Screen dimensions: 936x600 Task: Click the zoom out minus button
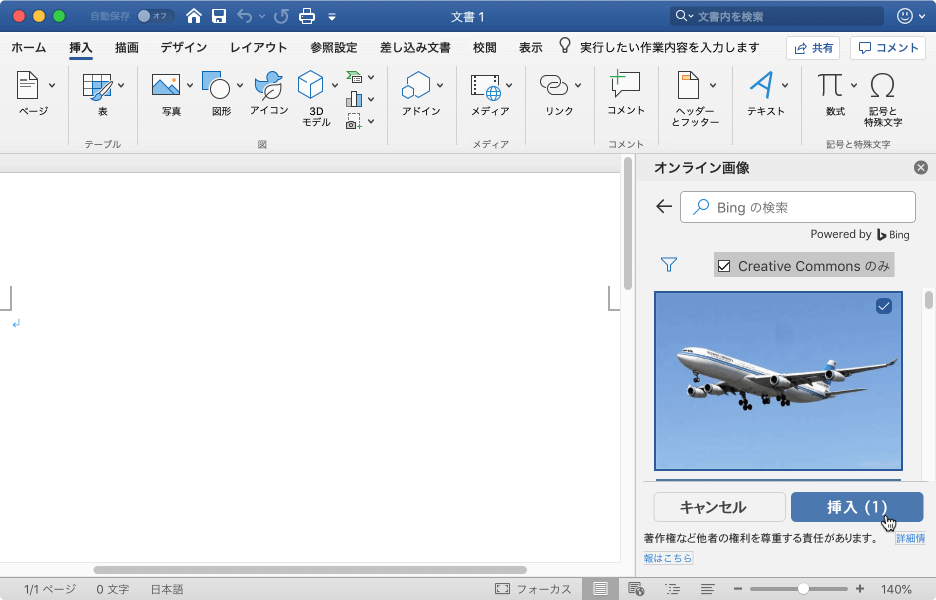[x=738, y=589]
